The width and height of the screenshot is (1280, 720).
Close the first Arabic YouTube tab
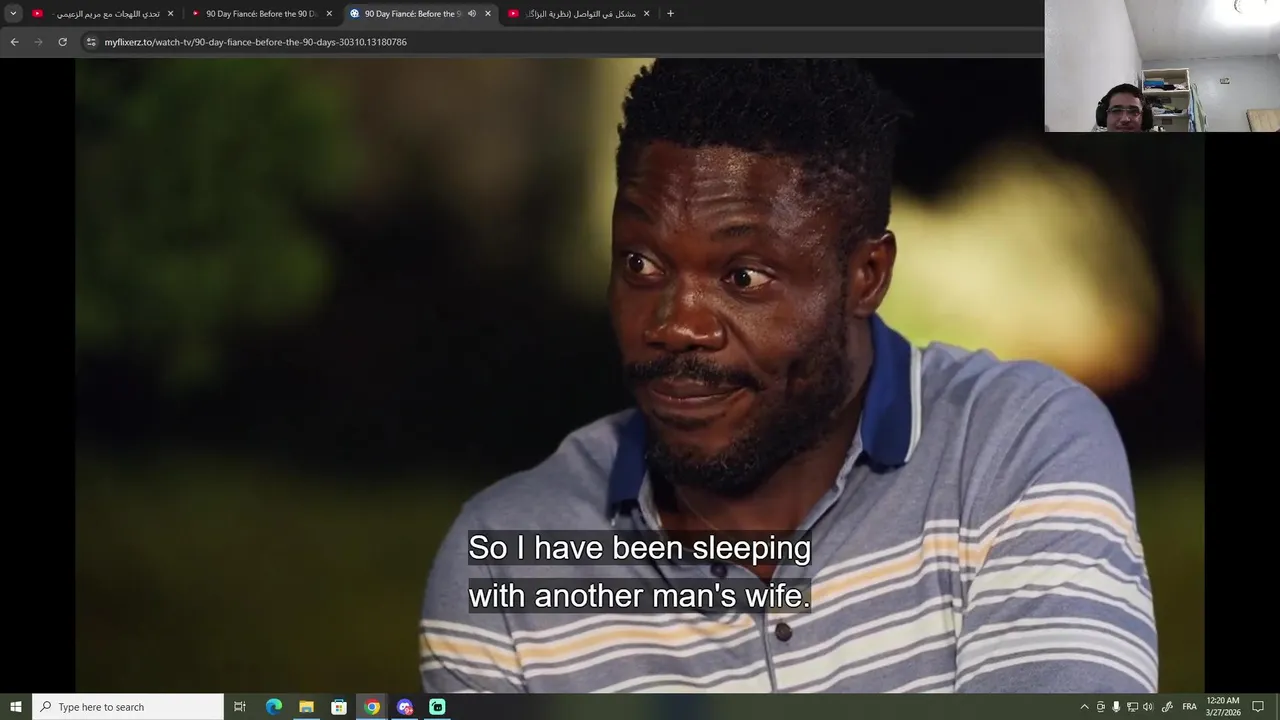tap(170, 14)
